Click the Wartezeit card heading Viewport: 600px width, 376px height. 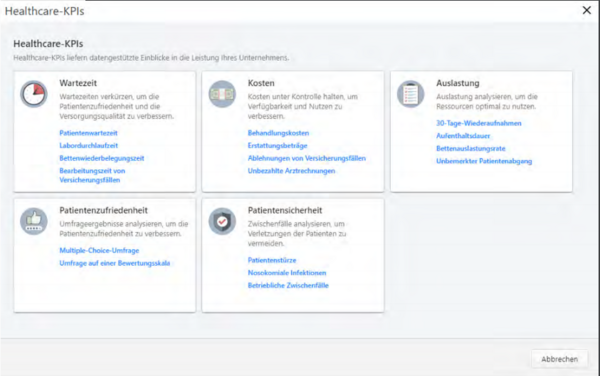pyautogui.click(x=78, y=83)
